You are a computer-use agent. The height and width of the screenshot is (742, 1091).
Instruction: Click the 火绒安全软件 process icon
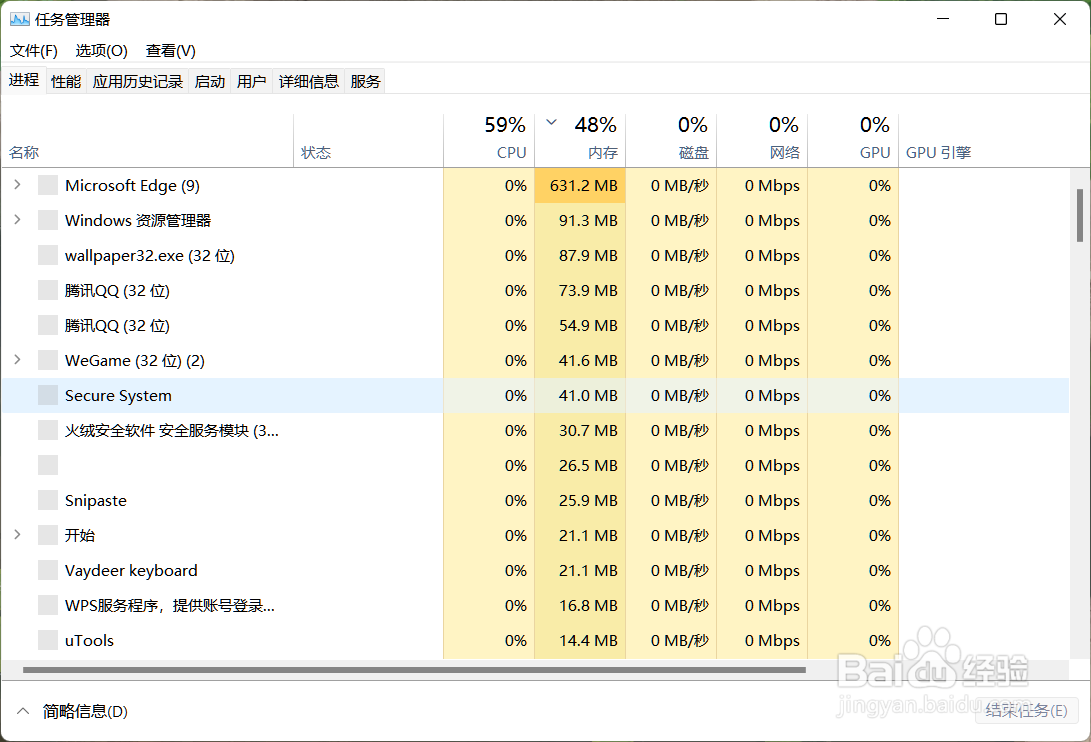48,430
